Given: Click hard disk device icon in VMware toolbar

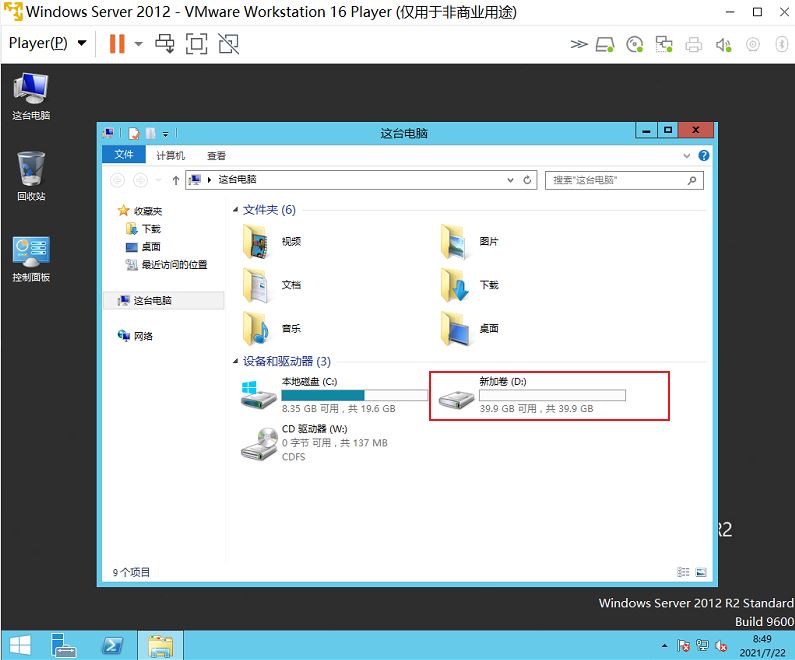Looking at the screenshot, I should pos(605,45).
